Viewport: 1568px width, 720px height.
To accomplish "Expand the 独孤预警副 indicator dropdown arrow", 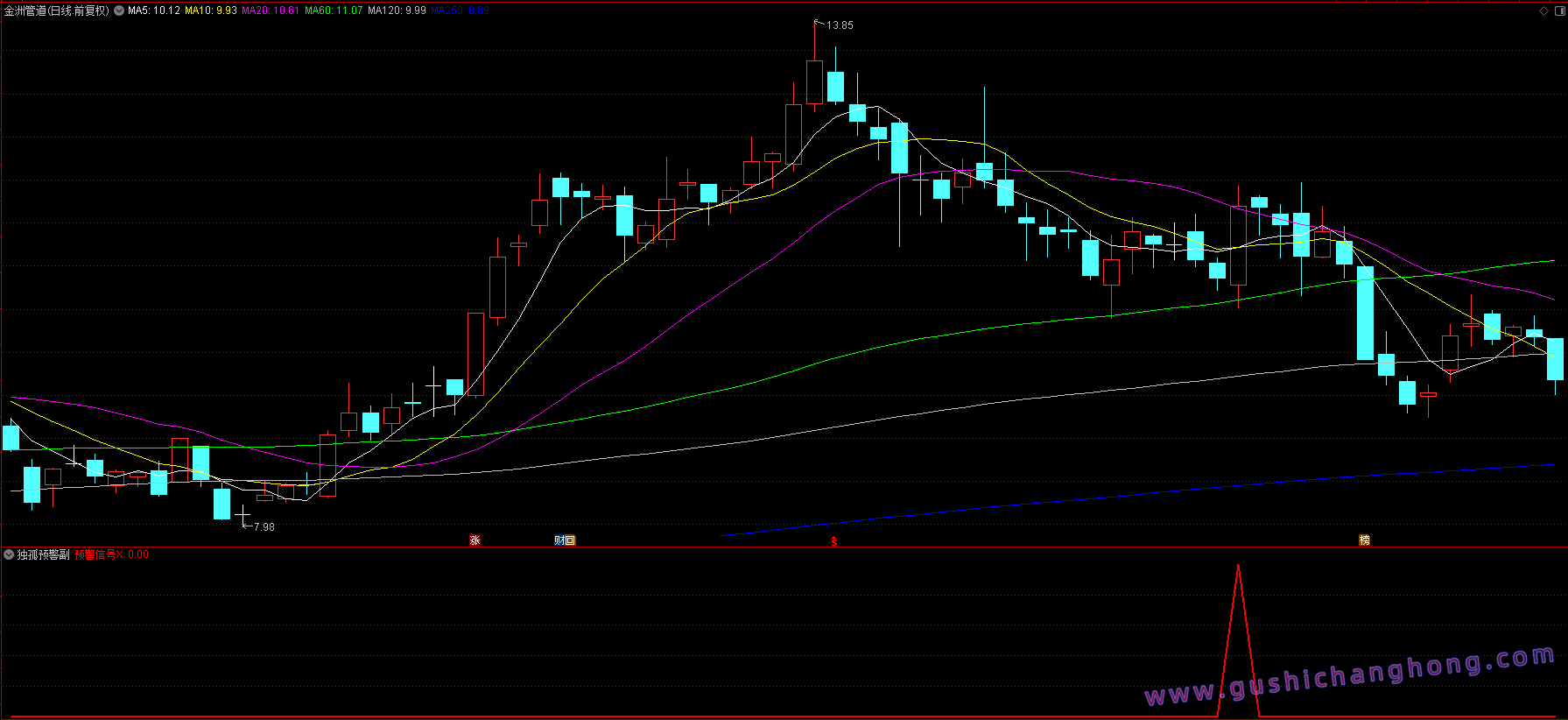I will click(9, 554).
